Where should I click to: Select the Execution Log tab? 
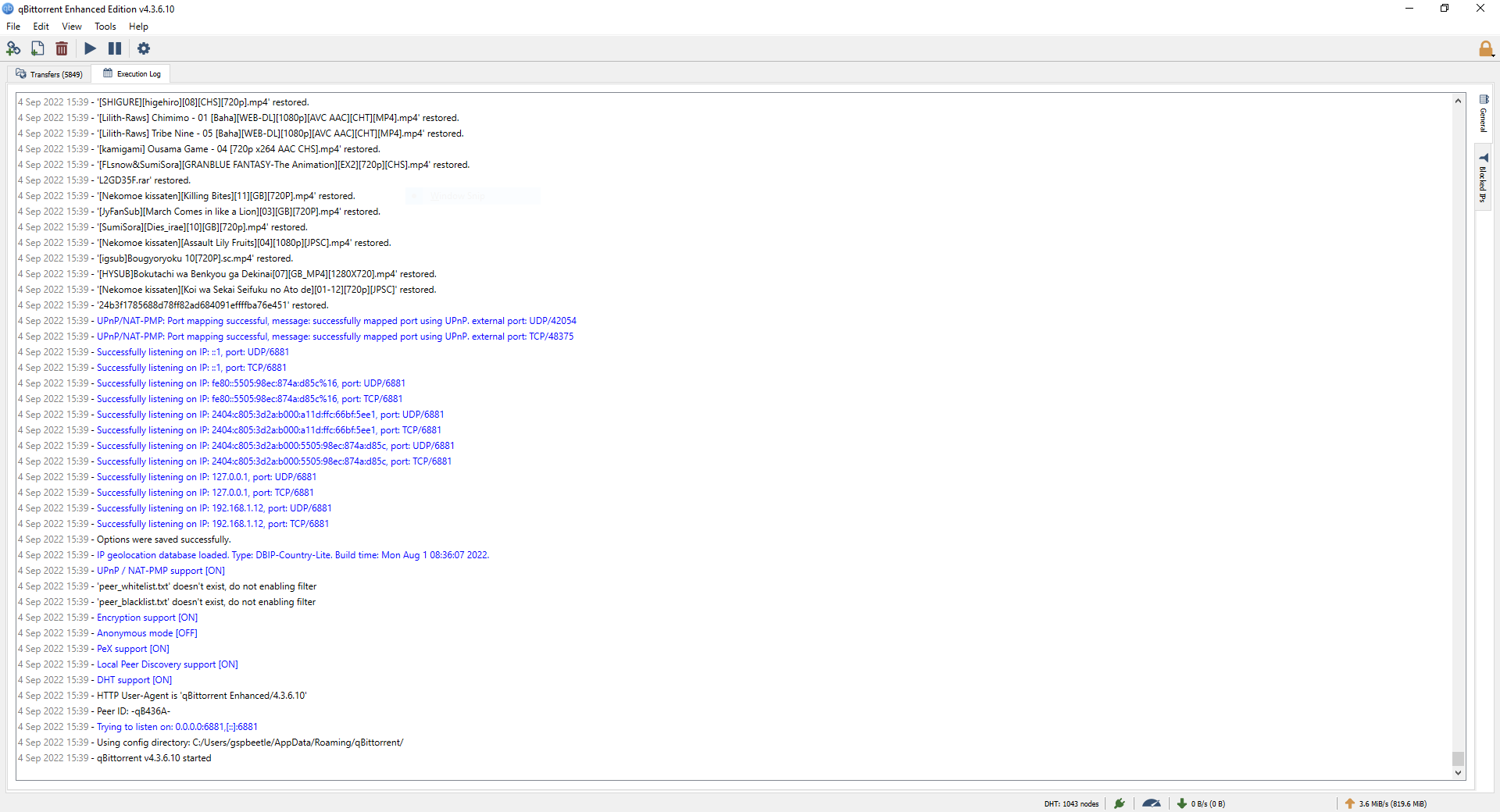click(131, 74)
